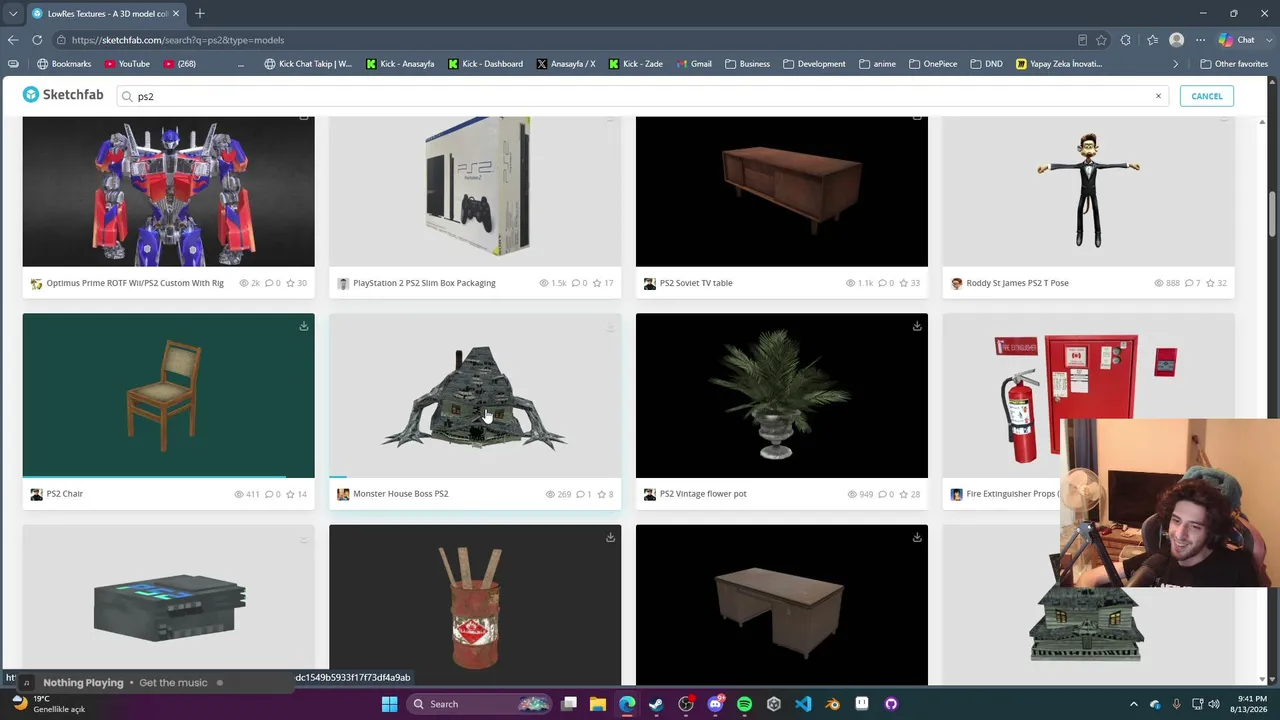Open the anime bookmarks folder
Screen dimensions: 1280x720
(x=877, y=64)
